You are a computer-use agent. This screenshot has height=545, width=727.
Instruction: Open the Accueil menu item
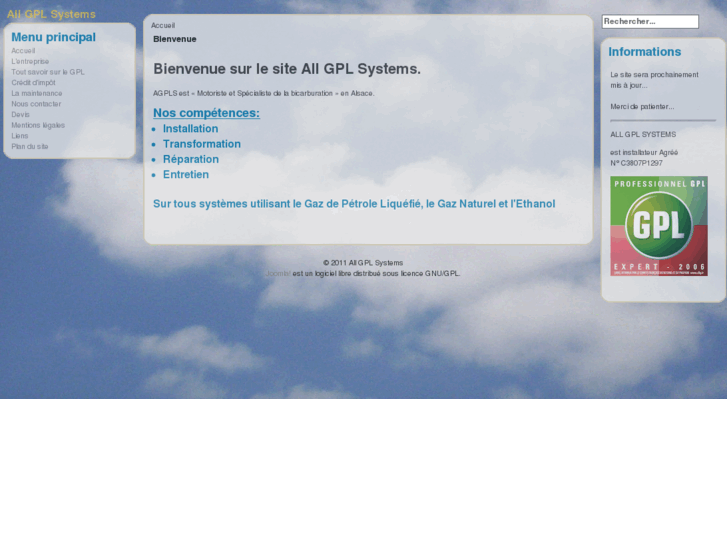tap(23, 51)
